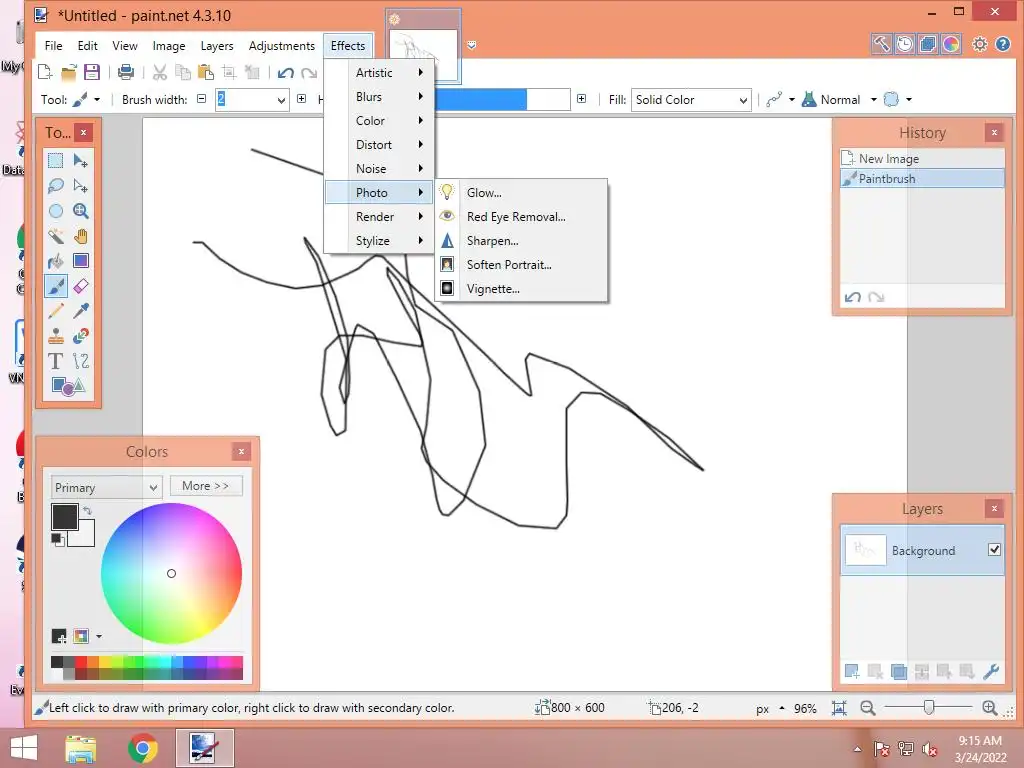The image size is (1024, 768).
Task: Open the Primary color dropdown
Action: pyautogui.click(x=106, y=487)
